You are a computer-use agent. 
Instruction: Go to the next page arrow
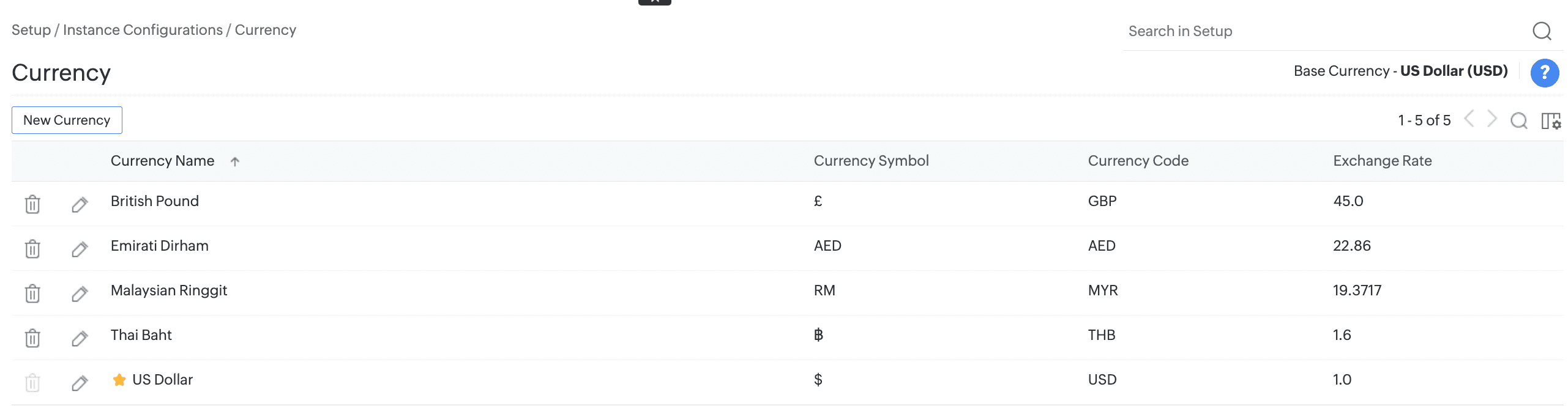click(x=1492, y=119)
